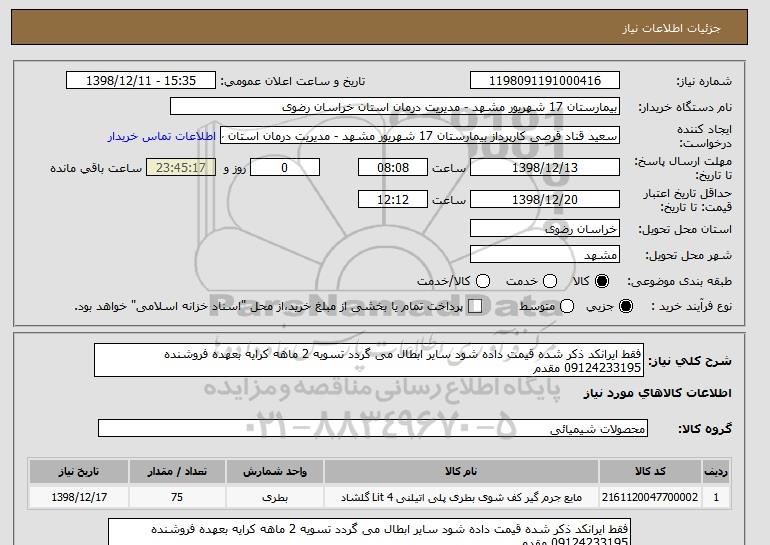Select the کالا radio button
Screen dimensions: 770x545
click(x=602, y=281)
